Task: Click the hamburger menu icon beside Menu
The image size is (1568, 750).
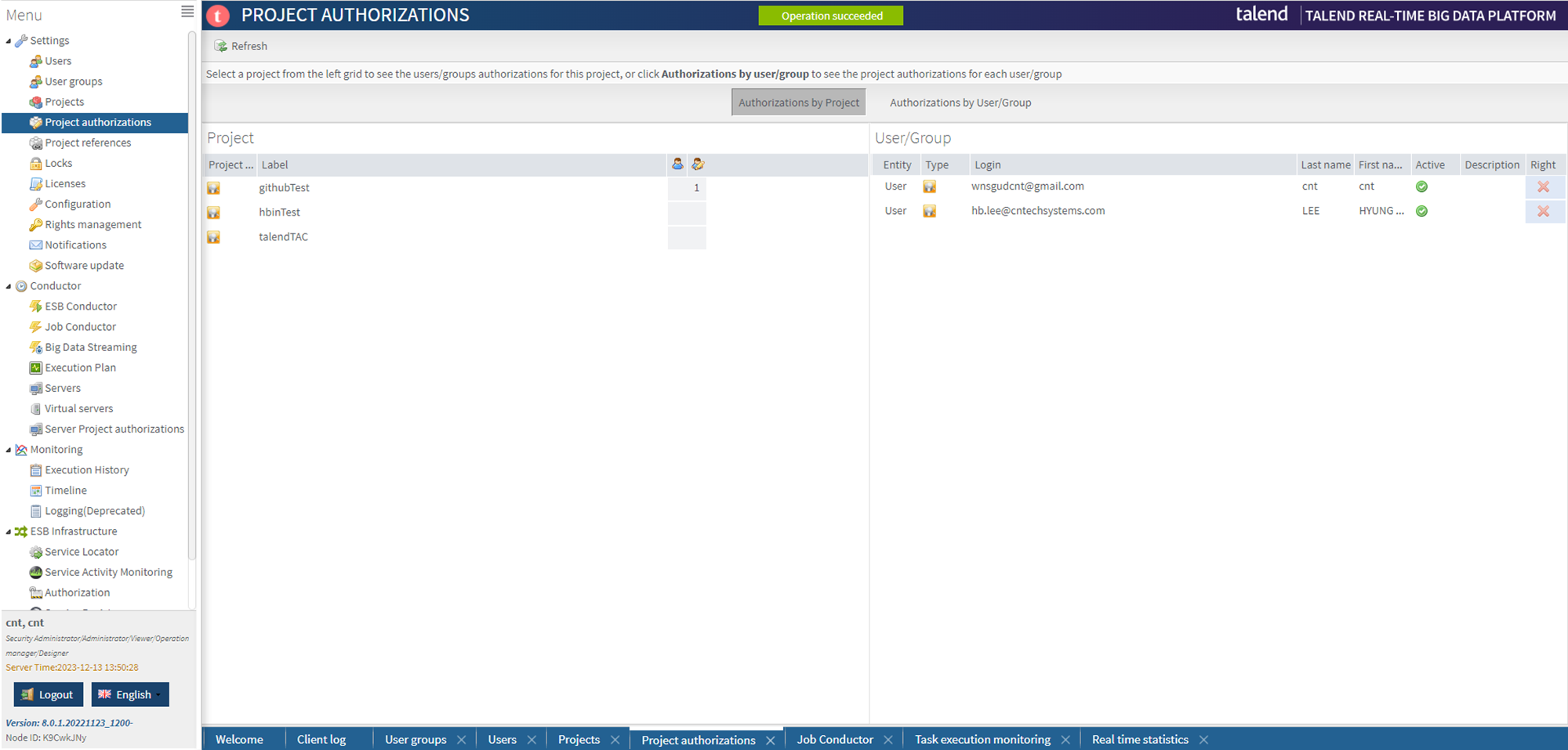Action: 187,12
